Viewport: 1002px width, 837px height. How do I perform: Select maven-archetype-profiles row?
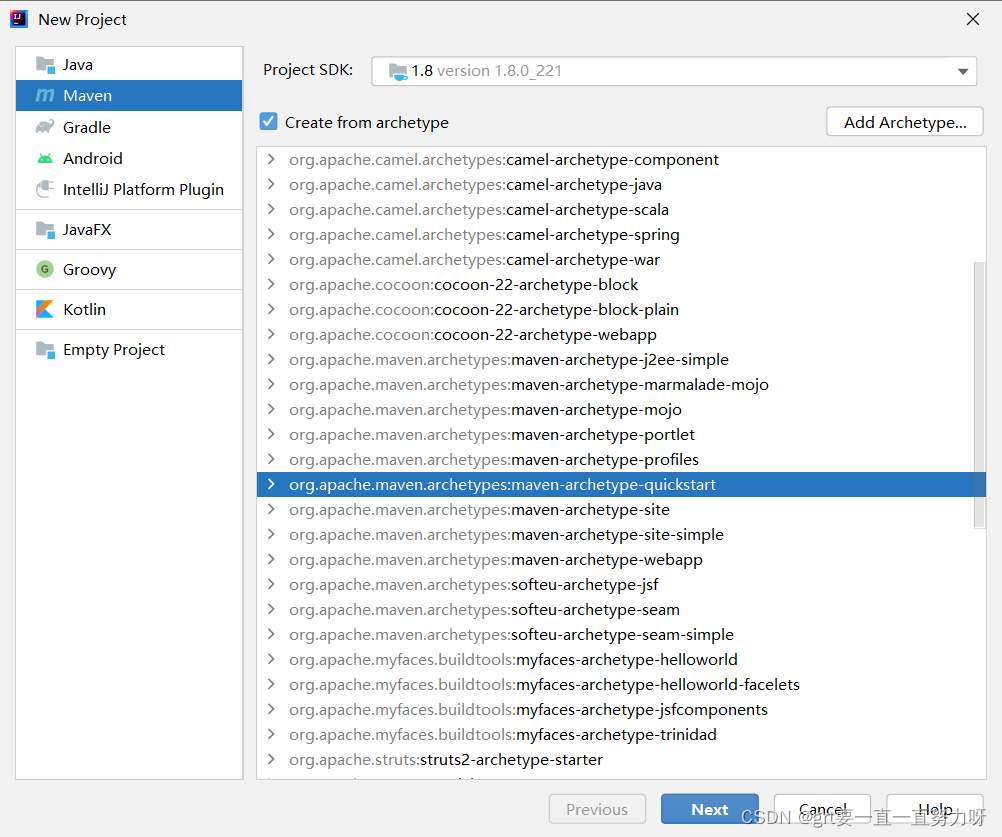[621, 459]
